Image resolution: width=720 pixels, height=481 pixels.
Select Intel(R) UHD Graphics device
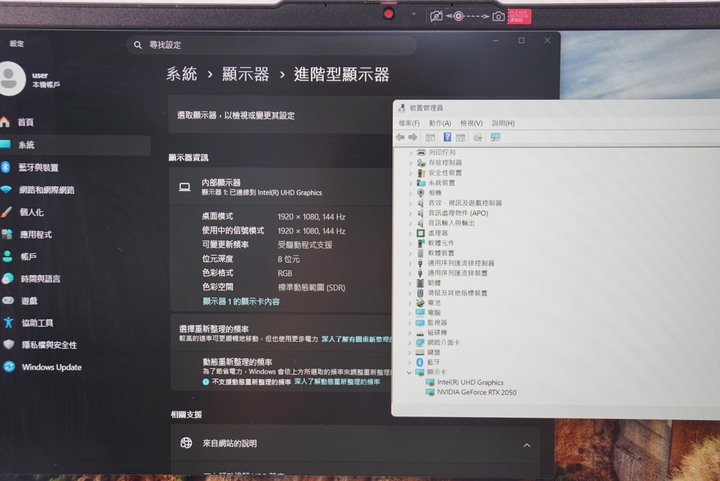(470, 382)
